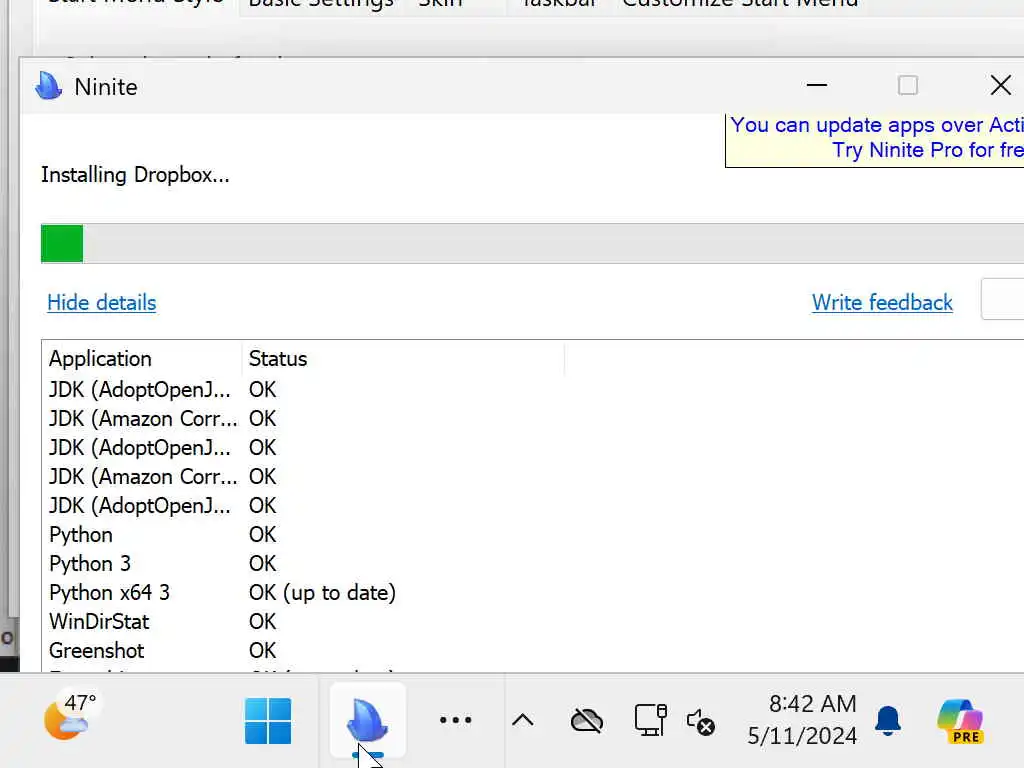1024x768 pixels.
Task: Launch Copilot preview from the taskbar
Action: [959, 721]
